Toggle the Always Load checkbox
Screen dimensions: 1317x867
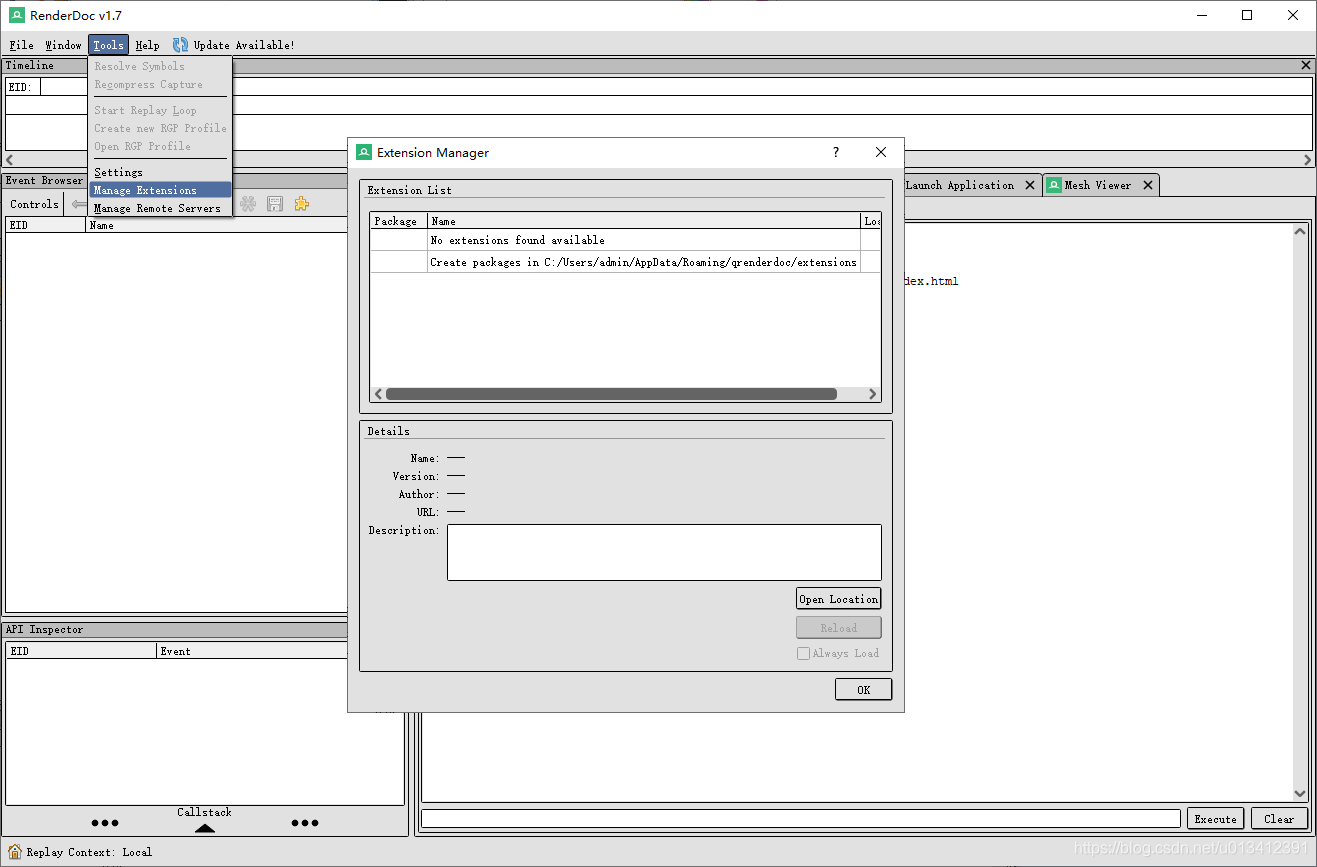pos(803,653)
